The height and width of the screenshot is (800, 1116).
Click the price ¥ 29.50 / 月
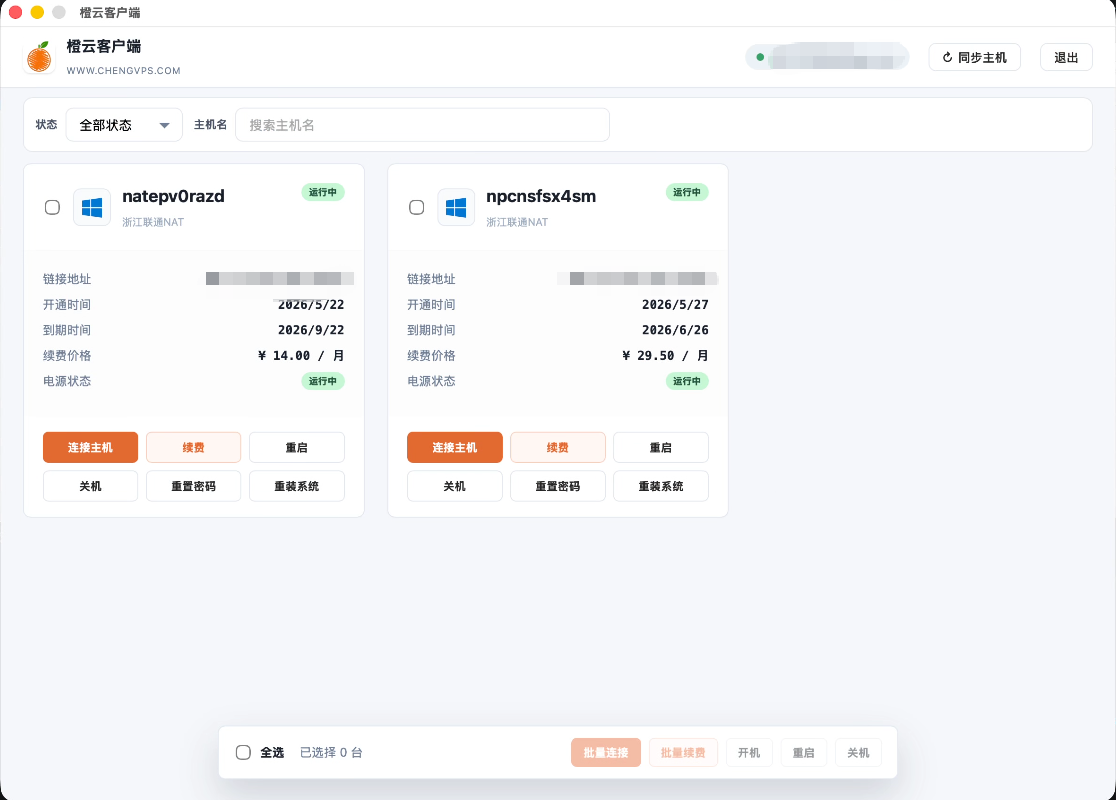665,356
